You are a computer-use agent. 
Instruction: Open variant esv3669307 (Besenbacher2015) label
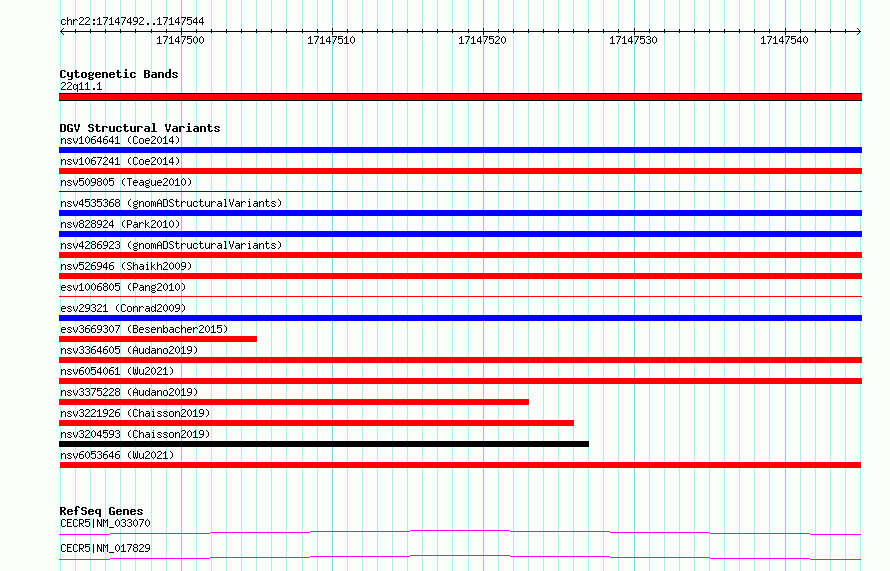[144, 329]
